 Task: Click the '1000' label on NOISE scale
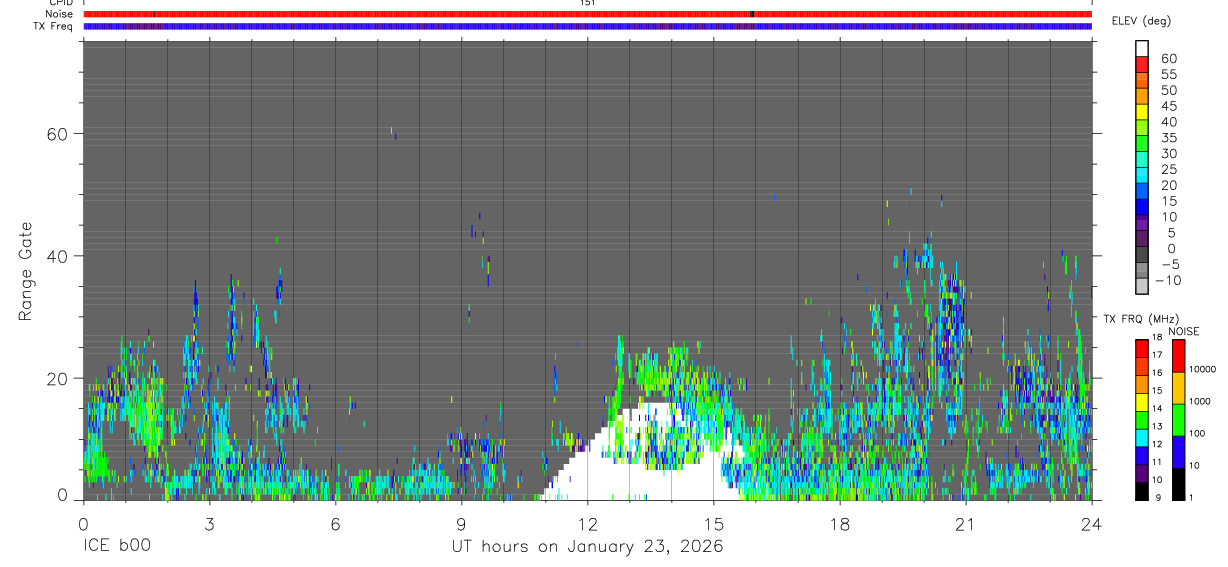pyautogui.click(x=1199, y=402)
